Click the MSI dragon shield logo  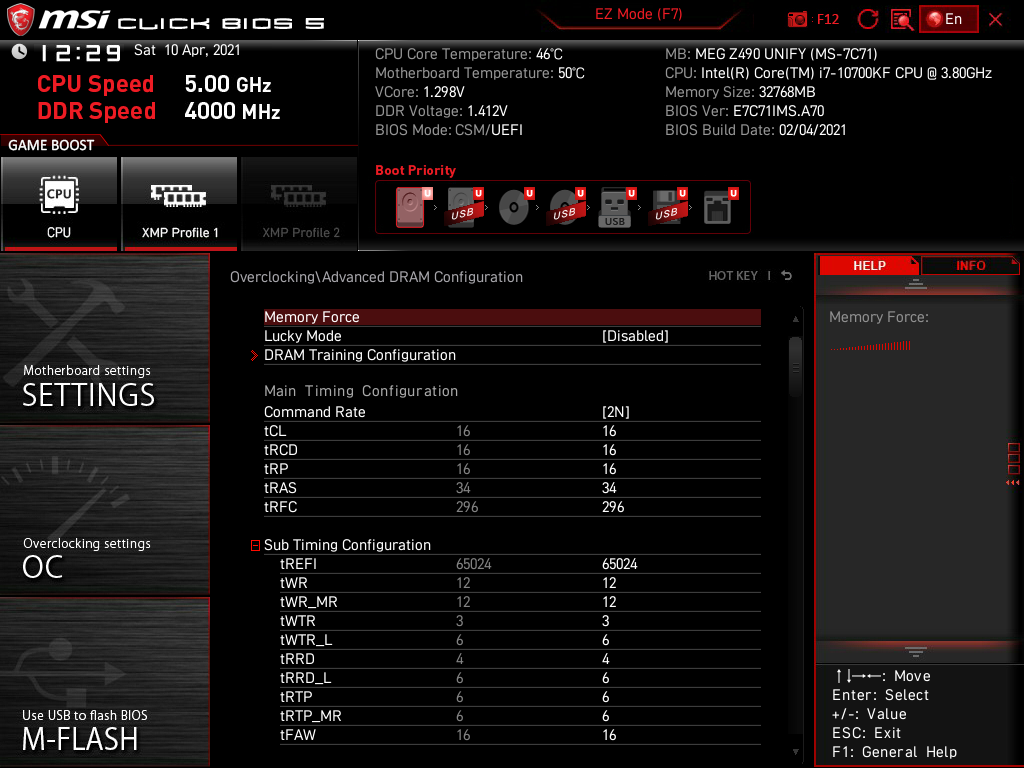pos(20,19)
